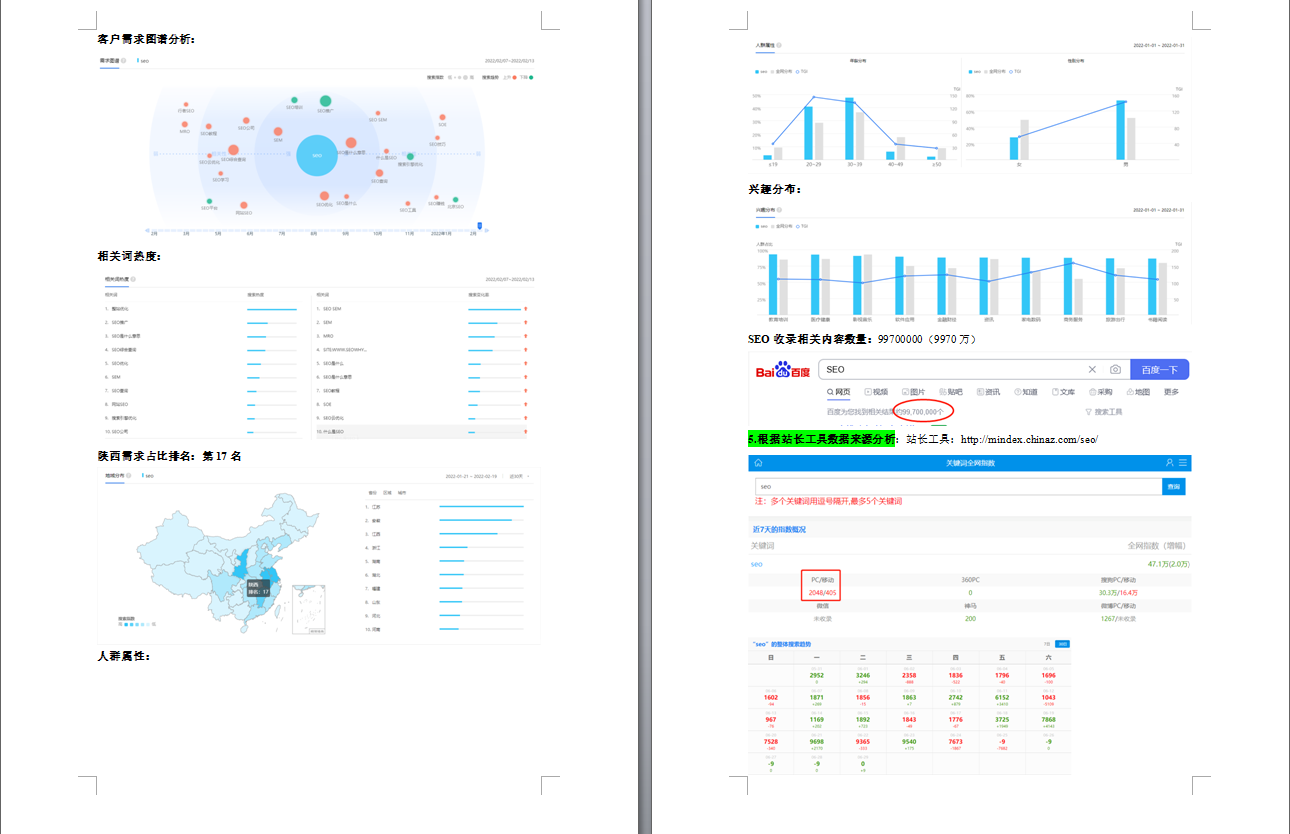1290x834 pixels.
Task: Click the Shaanxi tooltip showing 排名: 17 on the map
Action: (259, 588)
